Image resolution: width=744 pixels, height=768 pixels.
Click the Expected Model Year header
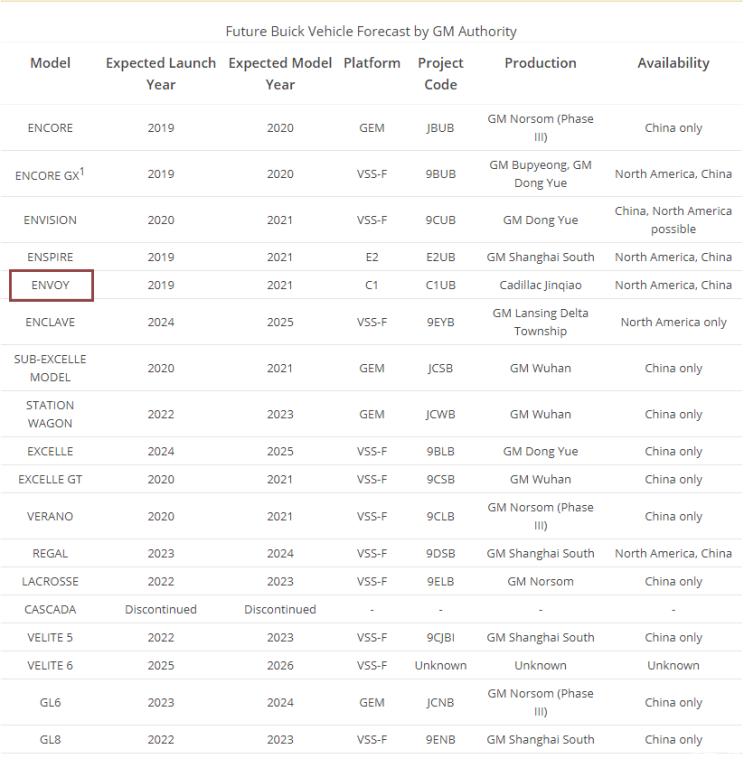(280, 73)
